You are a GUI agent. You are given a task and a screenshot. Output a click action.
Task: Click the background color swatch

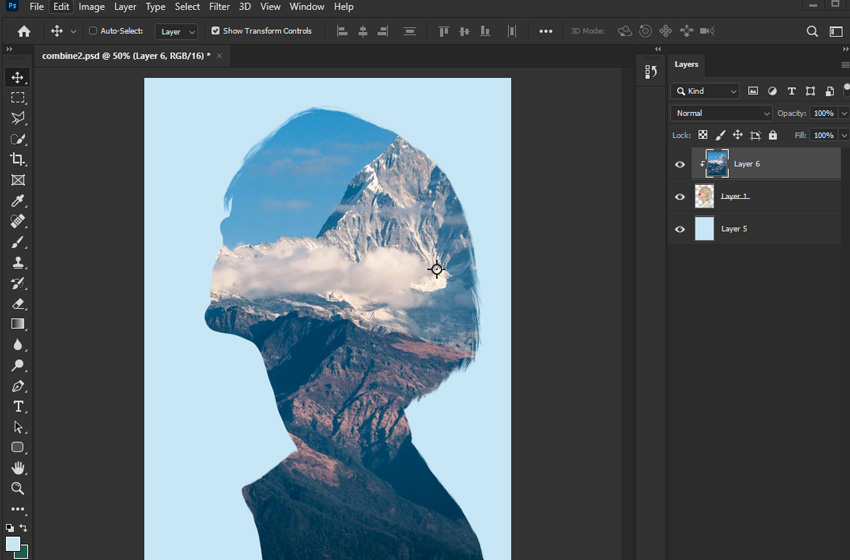(22, 552)
